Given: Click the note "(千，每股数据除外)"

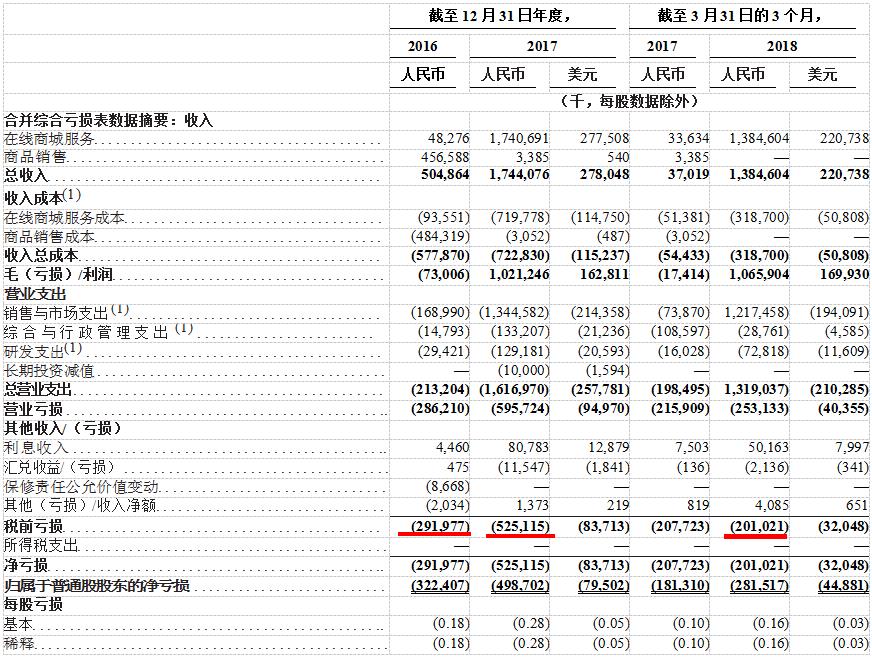Looking at the screenshot, I should coord(628,101).
